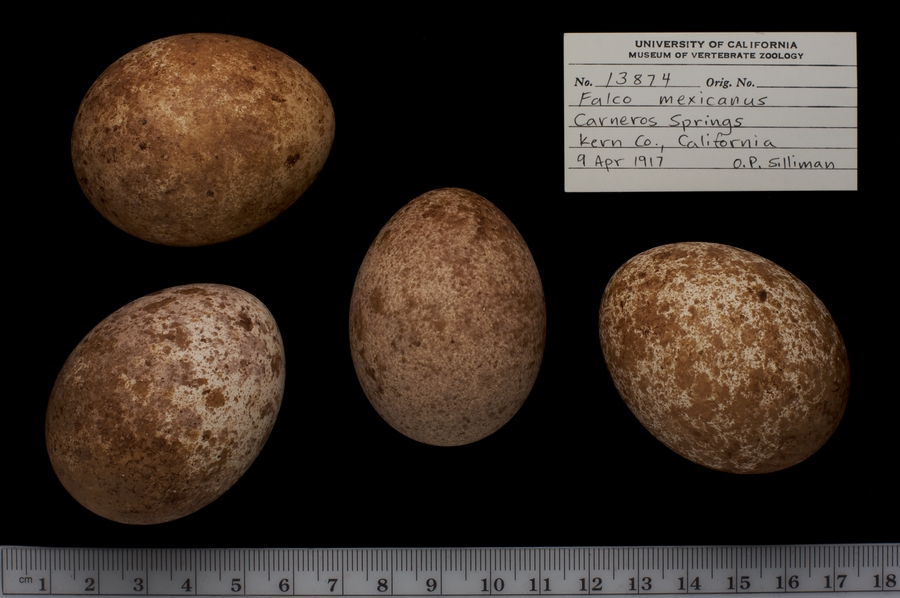Click the 'University of California' header text
The width and height of the screenshot is (900, 598).
pyautogui.click(x=715, y=44)
